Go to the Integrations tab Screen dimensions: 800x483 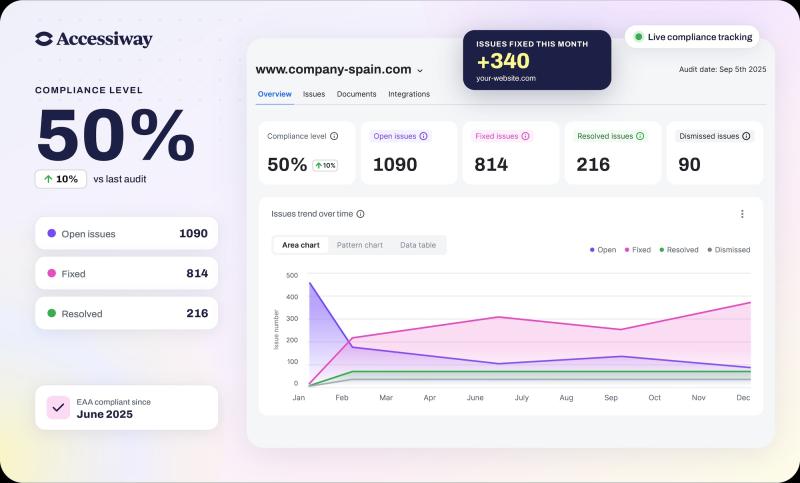click(409, 94)
